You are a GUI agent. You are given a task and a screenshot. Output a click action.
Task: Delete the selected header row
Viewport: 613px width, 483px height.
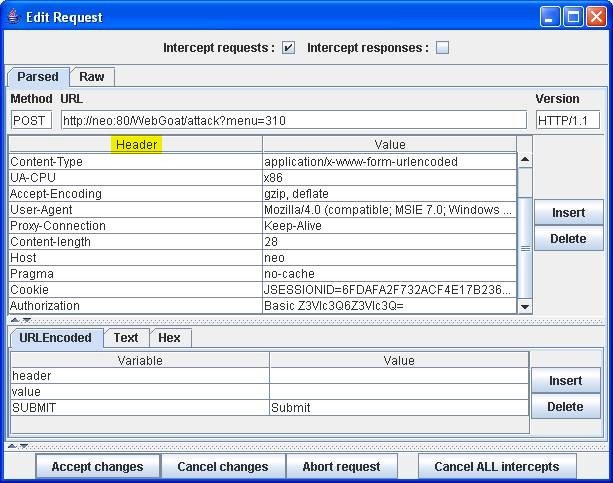coord(568,239)
